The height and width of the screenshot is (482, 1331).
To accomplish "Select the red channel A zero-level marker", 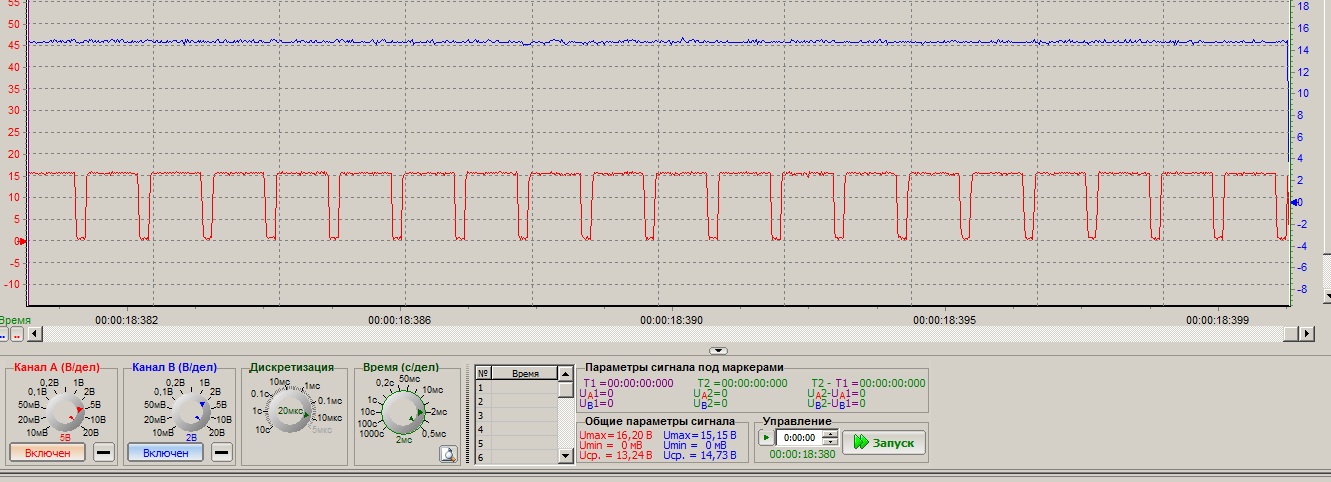I will tap(23, 241).
